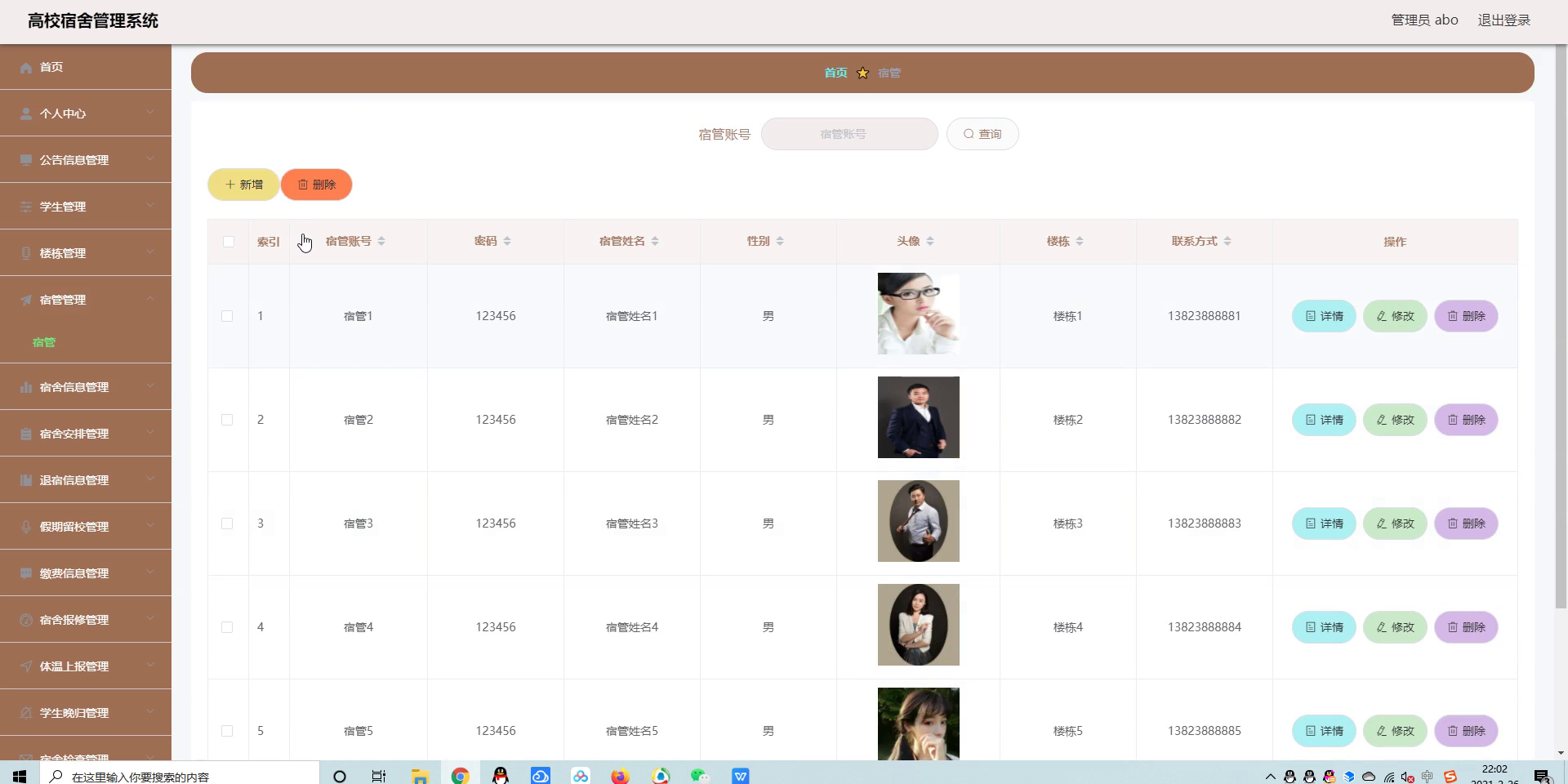Viewport: 1568px width, 784px height.
Task: Toggle the select-all header checkbox
Action: 229,242
